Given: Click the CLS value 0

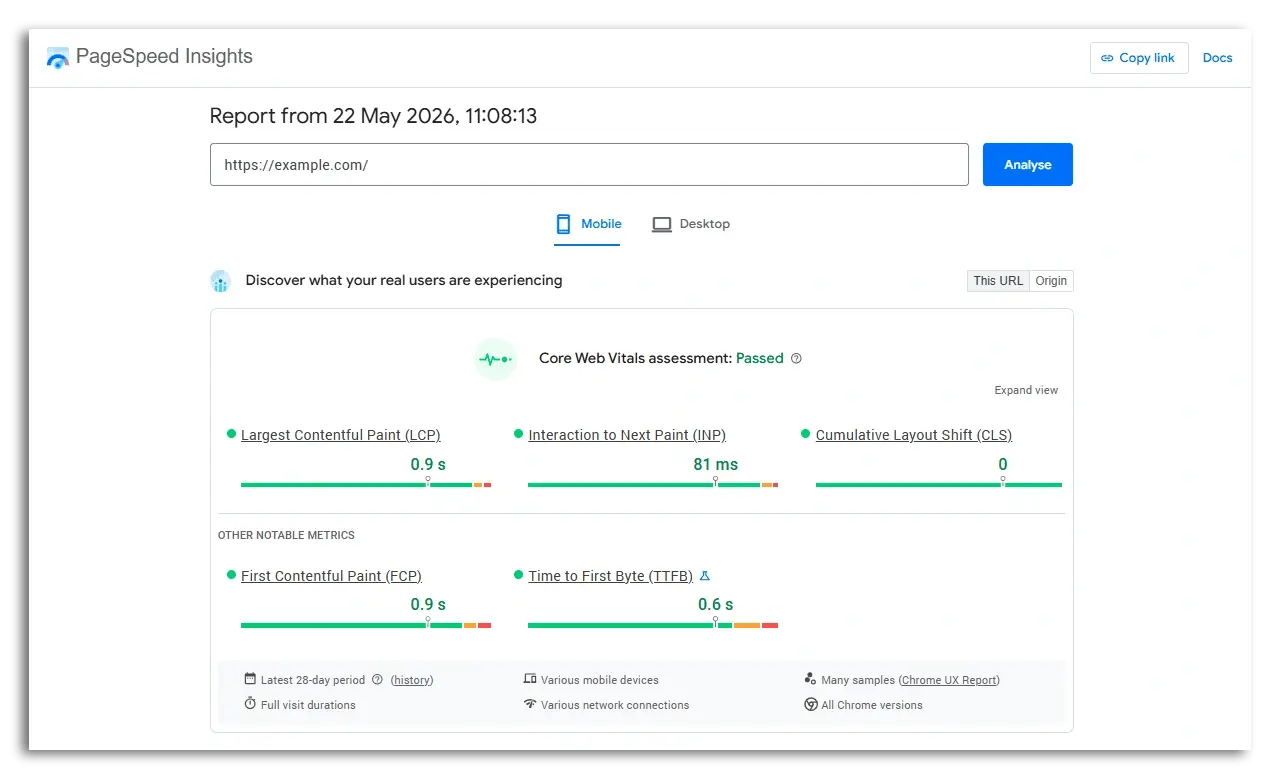Looking at the screenshot, I should point(1003,464).
